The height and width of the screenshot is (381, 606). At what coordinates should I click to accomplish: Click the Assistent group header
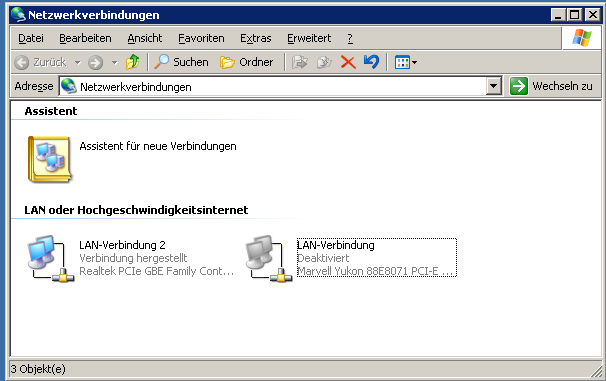(51, 111)
